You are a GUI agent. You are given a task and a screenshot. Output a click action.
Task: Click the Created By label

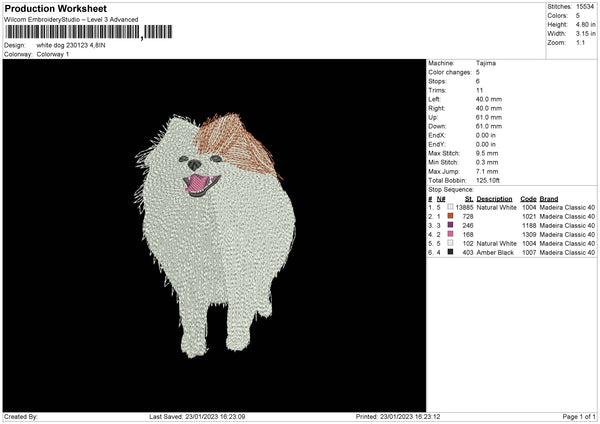click(x=21, y=417)
